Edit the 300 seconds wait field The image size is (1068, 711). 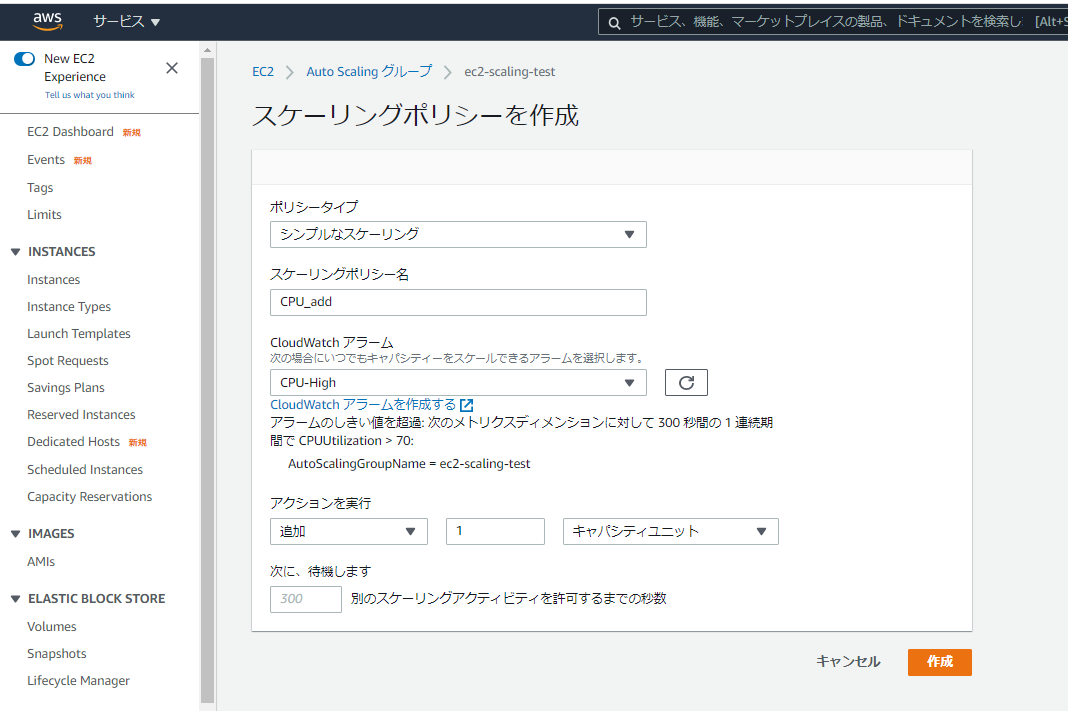(x=306, y=599)
